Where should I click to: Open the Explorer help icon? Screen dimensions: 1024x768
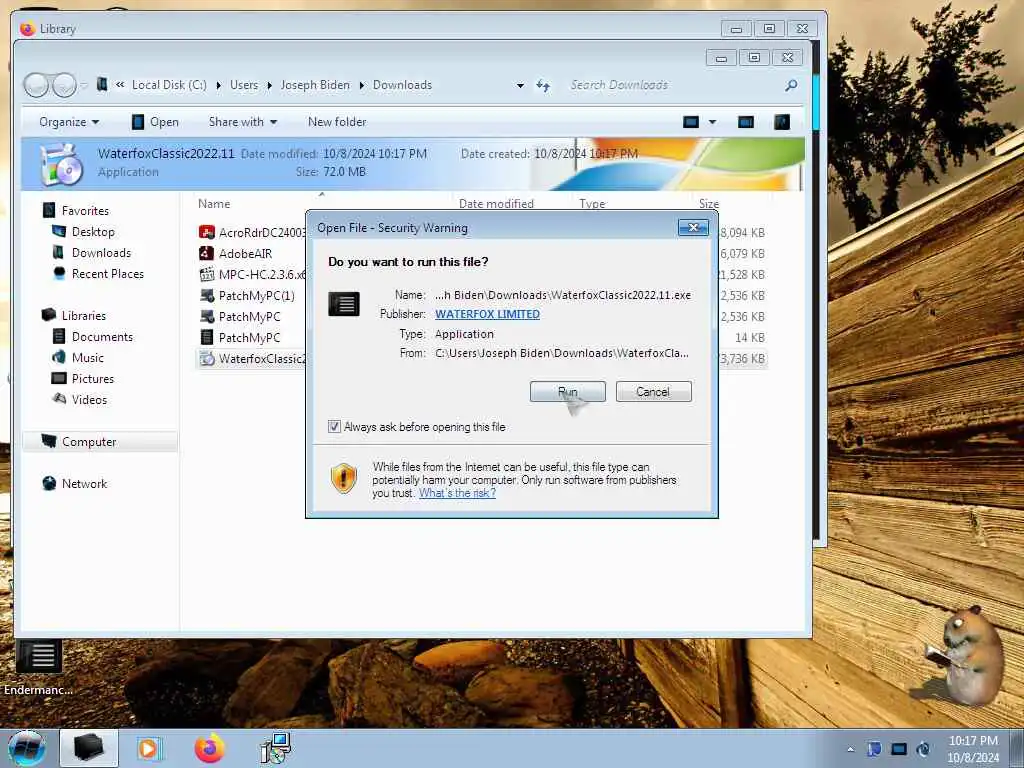click(782, 122)
